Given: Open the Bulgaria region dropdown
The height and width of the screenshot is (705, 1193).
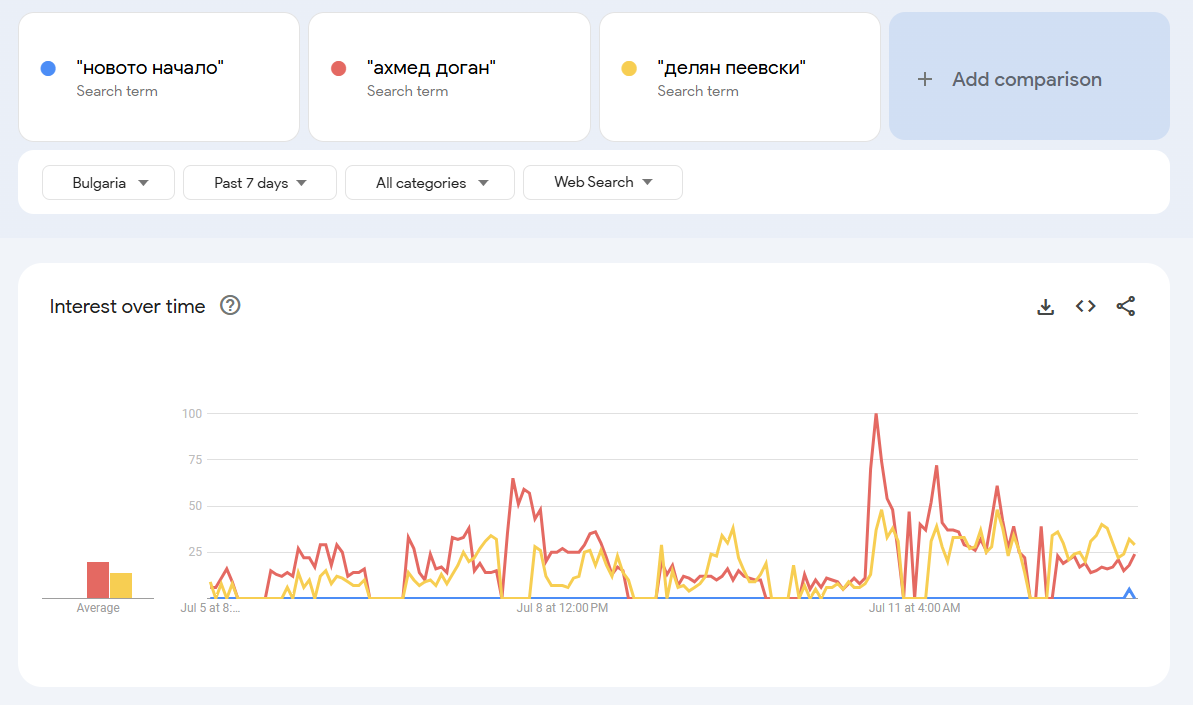Looking at the screenshot, I should click(x=108, y=183).
